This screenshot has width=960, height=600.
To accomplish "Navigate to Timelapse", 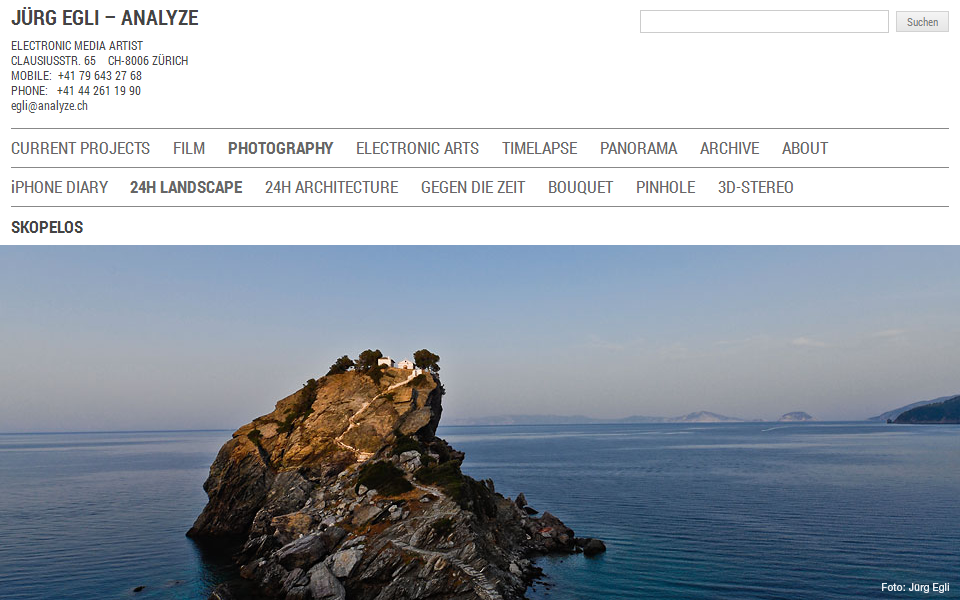I will (539, 148).
